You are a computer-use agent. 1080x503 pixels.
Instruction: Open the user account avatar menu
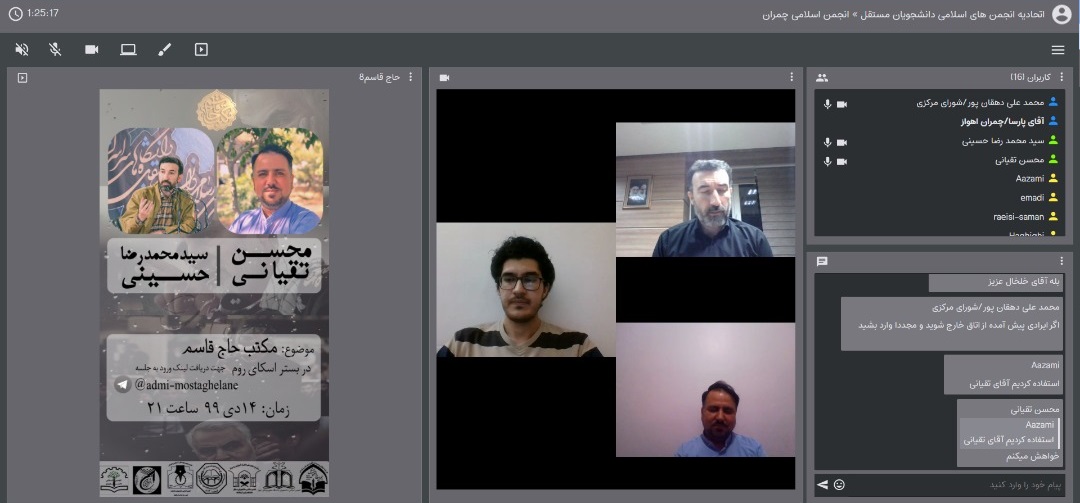click(1061, 14)
